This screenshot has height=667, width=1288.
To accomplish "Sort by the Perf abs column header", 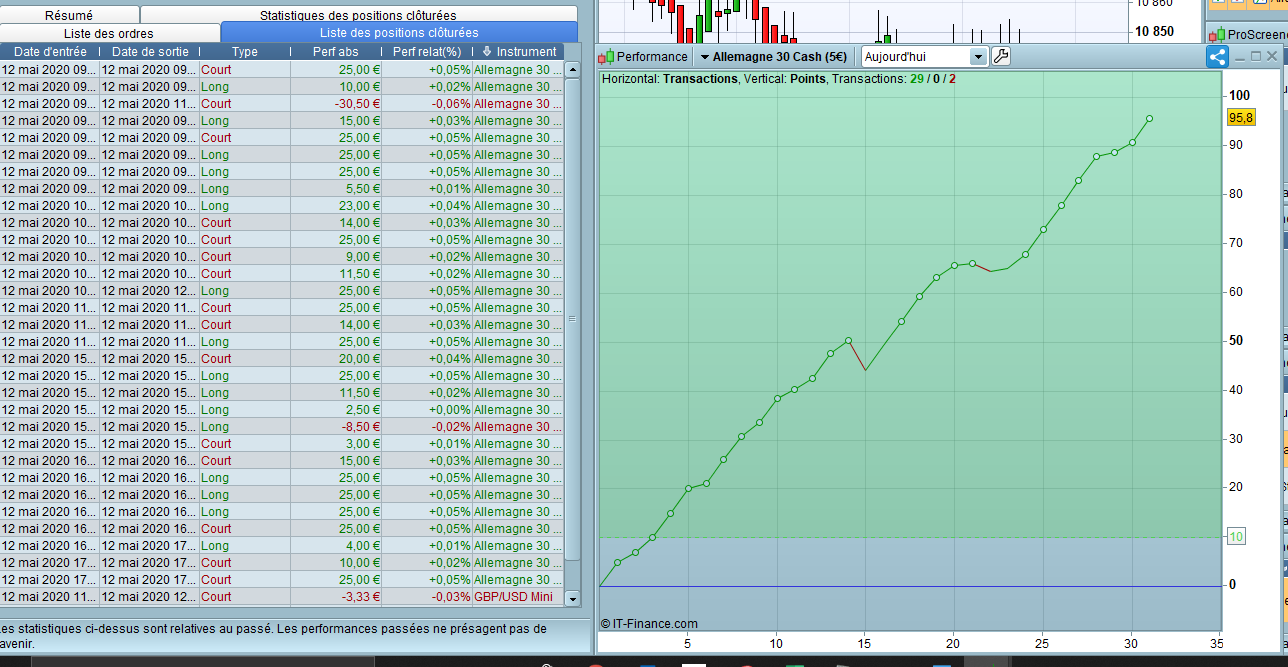I will pyautogui.click(x=335, y=52).
